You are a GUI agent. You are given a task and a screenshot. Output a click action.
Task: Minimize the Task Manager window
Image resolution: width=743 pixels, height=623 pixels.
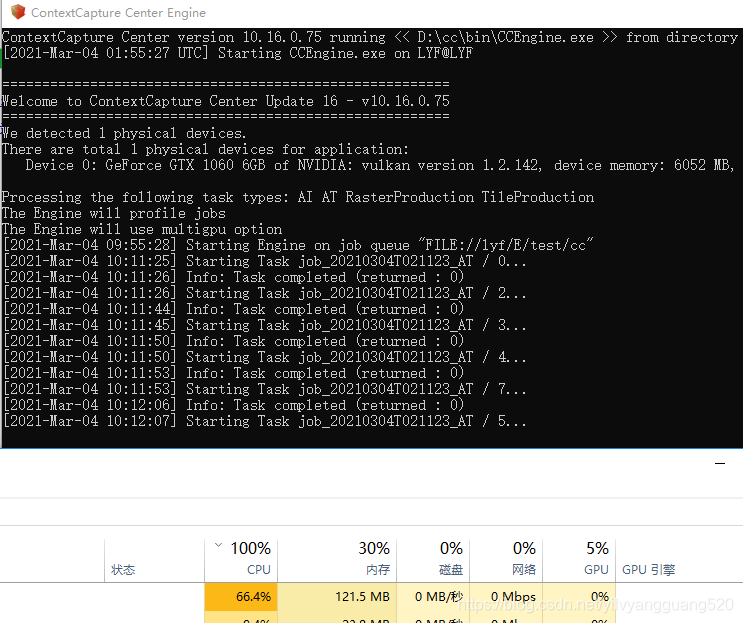click(x=720, y=463)
